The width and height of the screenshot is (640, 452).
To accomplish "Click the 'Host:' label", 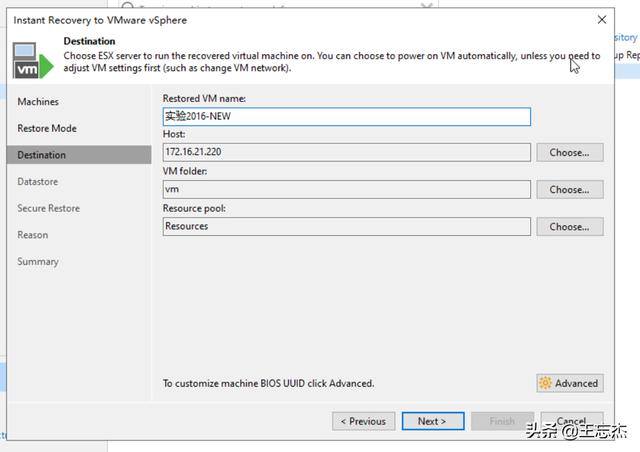I will [174, 134].
